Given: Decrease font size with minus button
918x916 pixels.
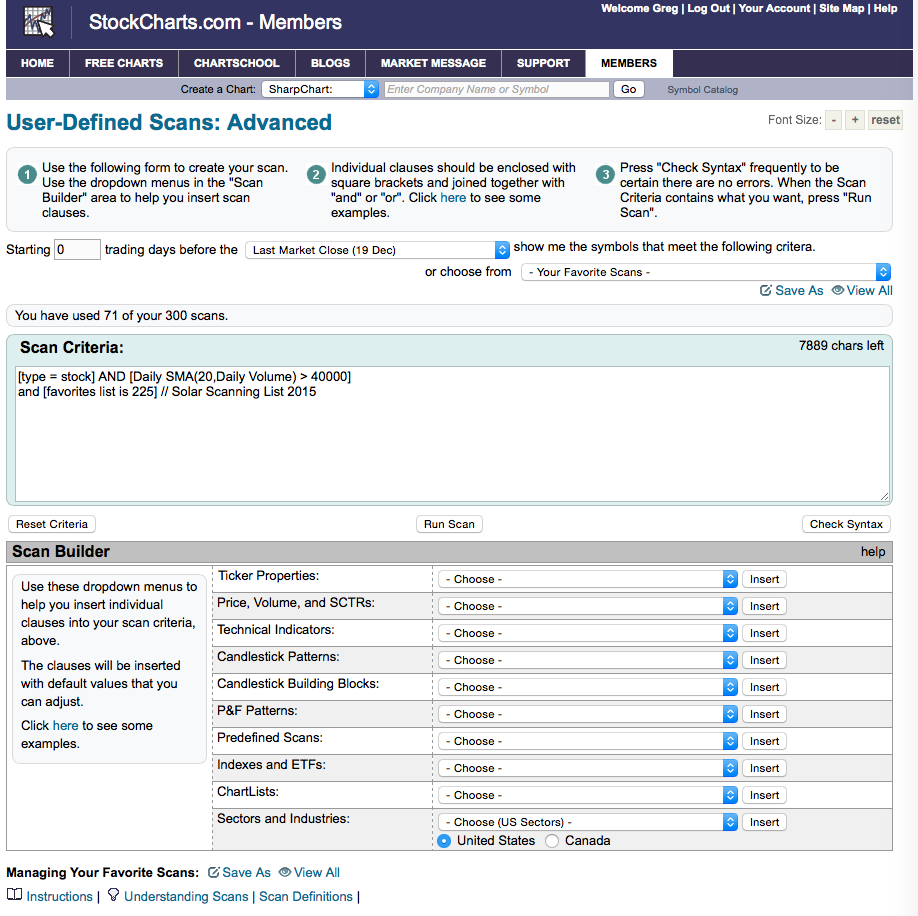Looking at the screenshot, I should click(834, 120).
